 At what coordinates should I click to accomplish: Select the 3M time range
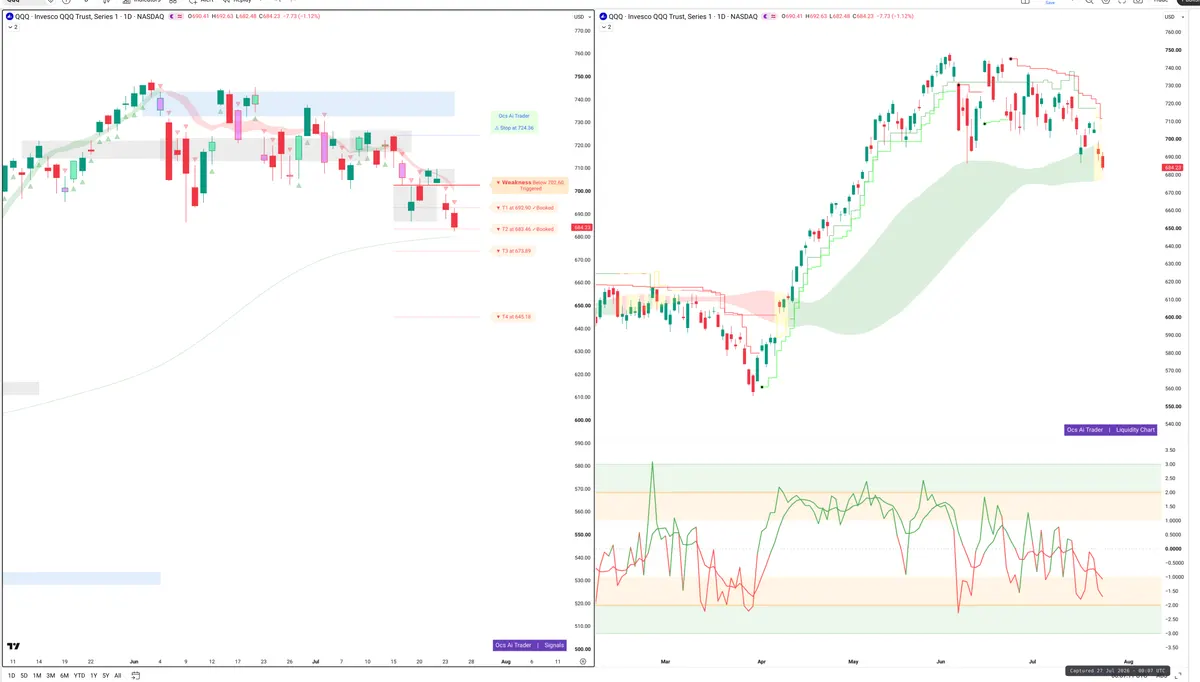[50, 675]
